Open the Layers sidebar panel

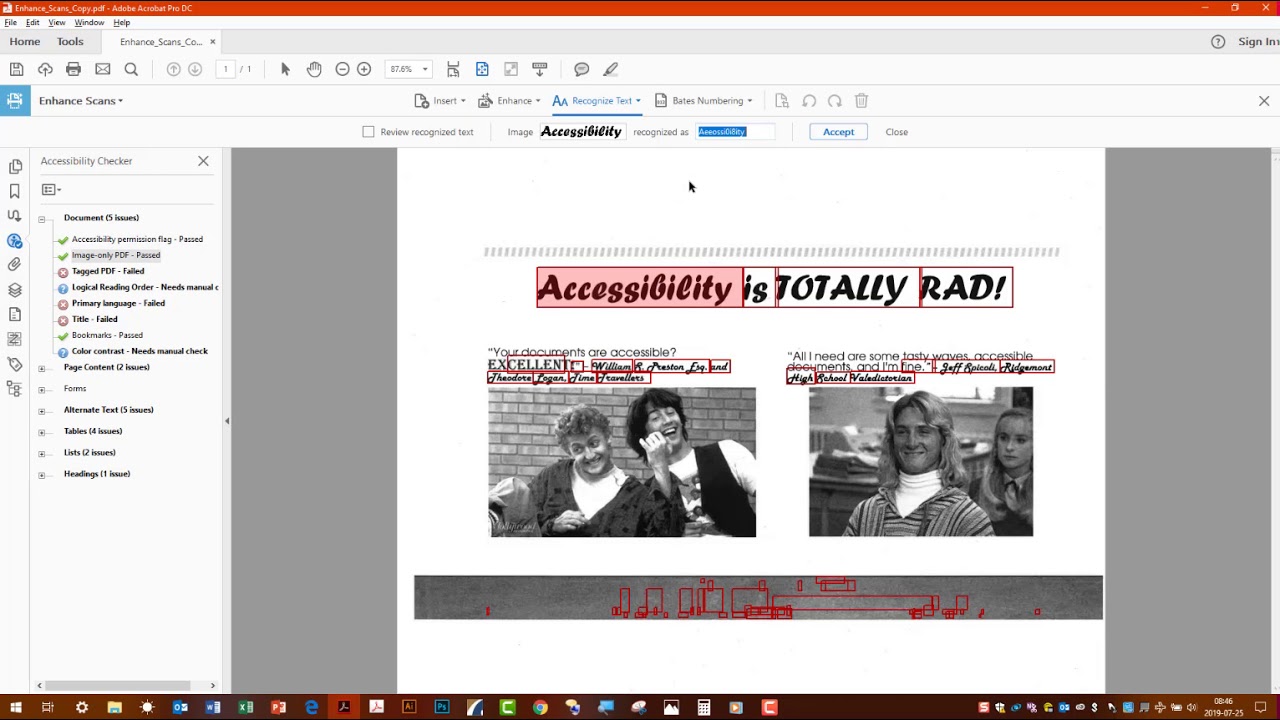tap(15, 290)
